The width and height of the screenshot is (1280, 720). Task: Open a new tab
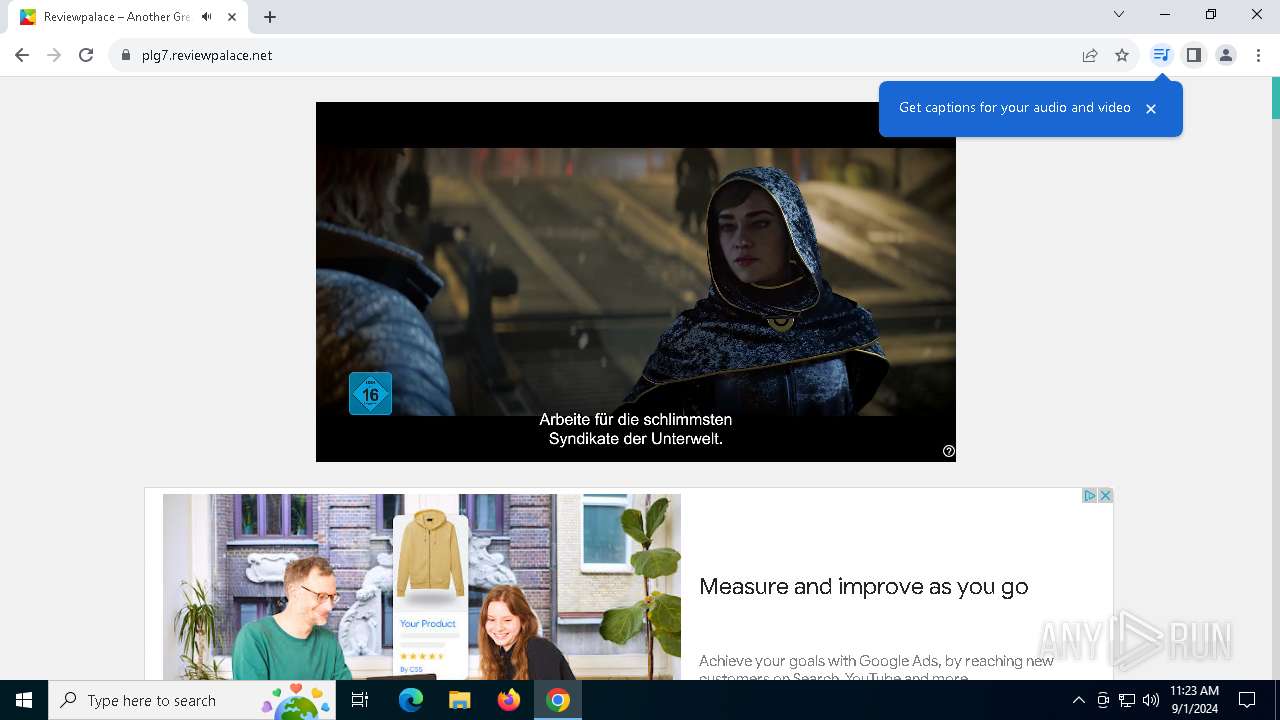(270, 17)
